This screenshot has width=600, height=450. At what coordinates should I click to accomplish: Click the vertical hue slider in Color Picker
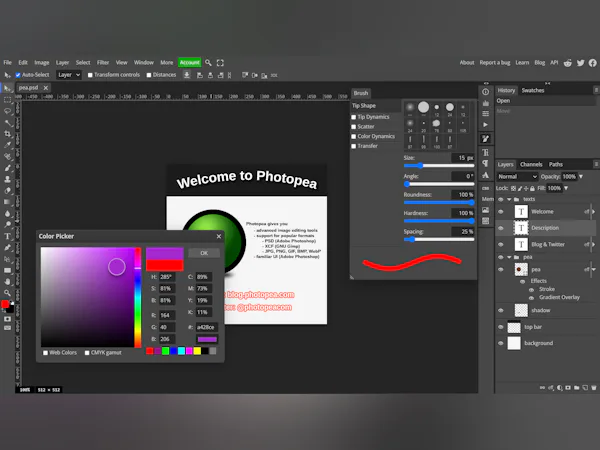pyautogui.click(x=137, y=297)
